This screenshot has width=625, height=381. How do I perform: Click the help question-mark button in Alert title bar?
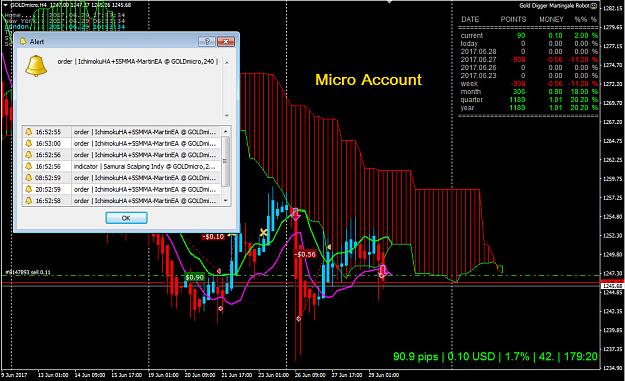click(x=207, y=41)
